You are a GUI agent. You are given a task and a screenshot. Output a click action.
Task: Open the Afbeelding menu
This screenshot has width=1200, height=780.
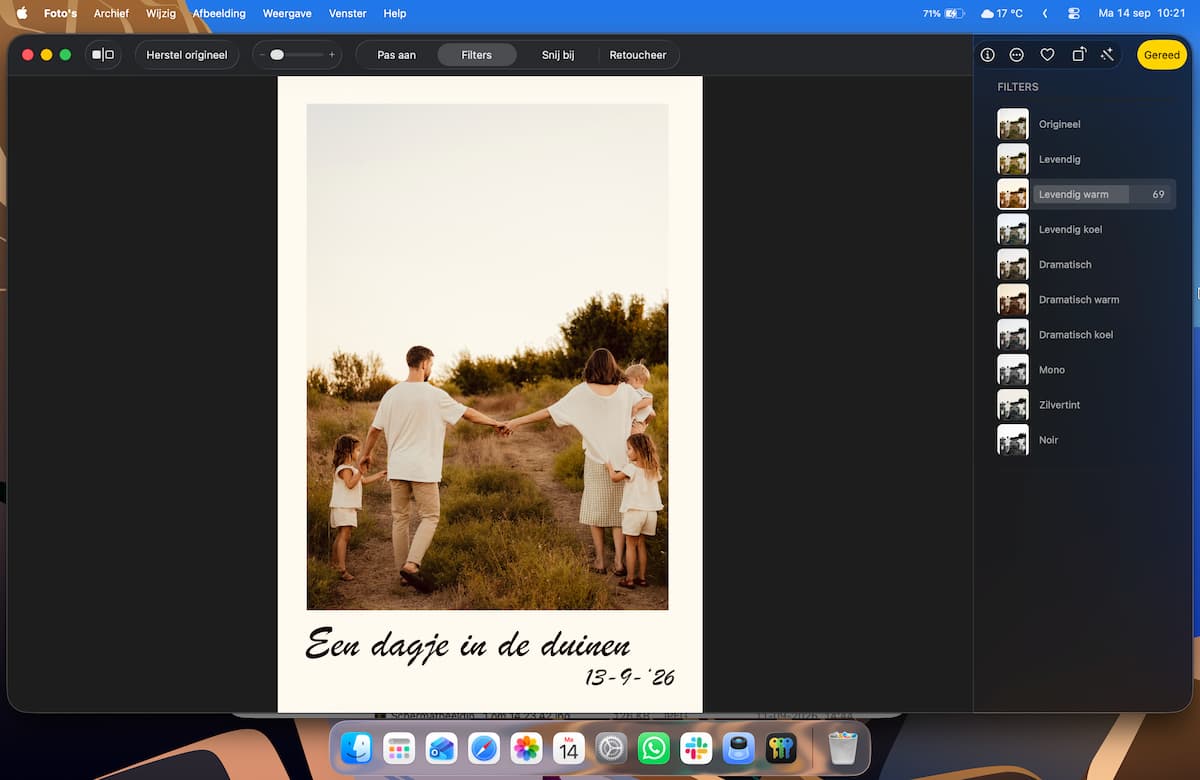(219, 13)
